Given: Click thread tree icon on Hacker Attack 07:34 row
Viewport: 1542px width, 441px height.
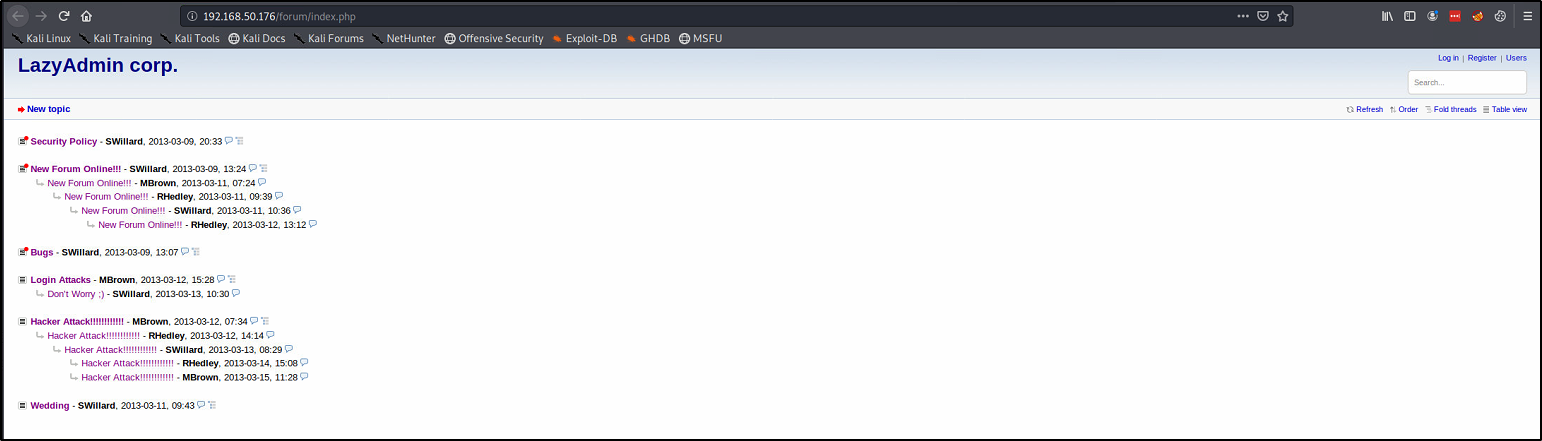Looking at the screenshot, I should pos(264,322).
